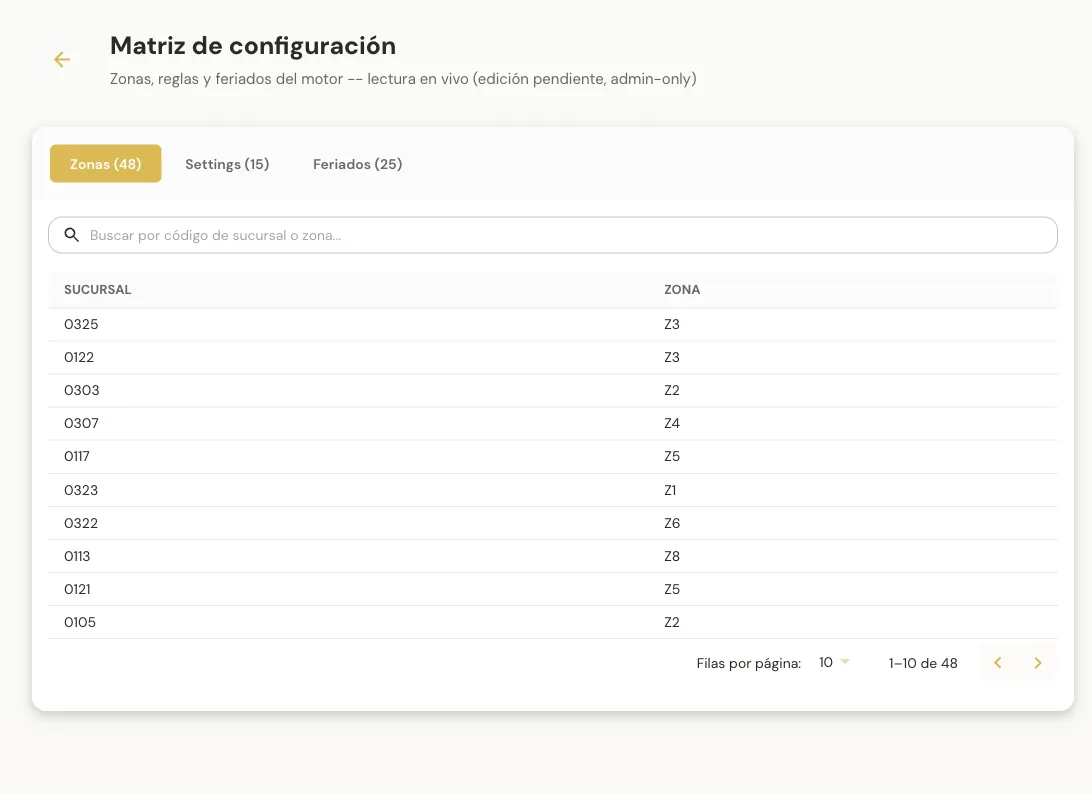Switch to the Settings (15) tab
Image resolution: width=1092 pixels, height=794 pixels.
tap(227, 164)
